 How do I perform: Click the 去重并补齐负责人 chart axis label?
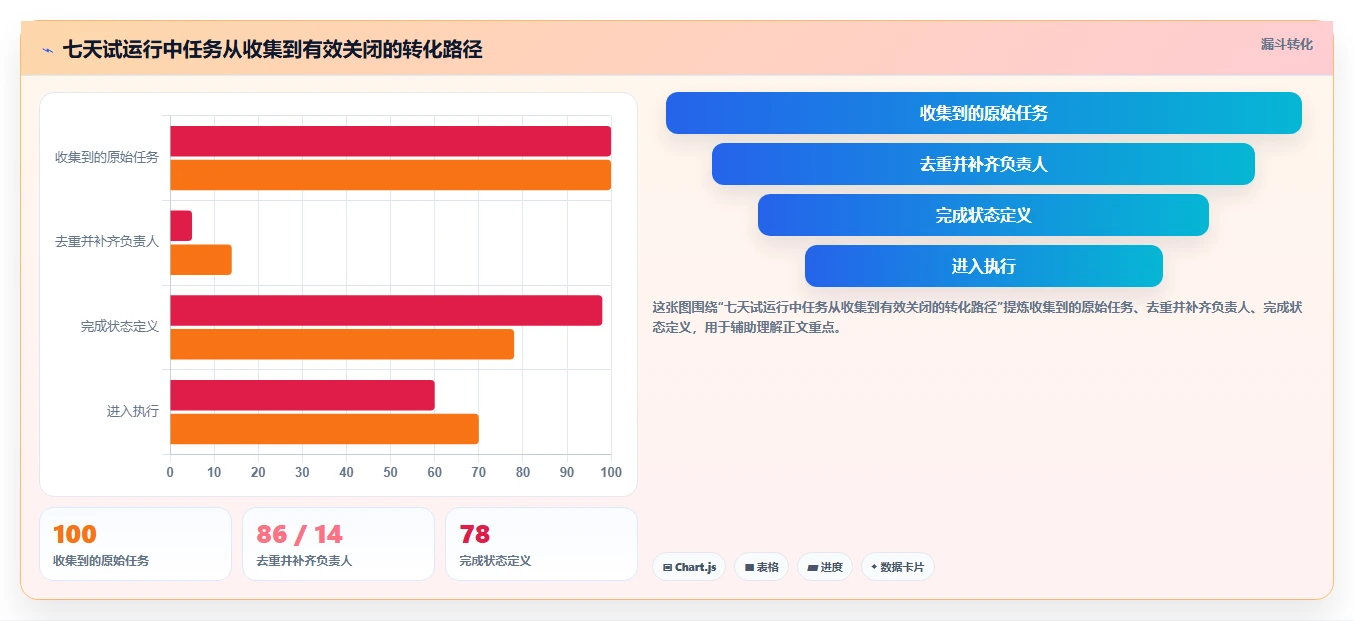click(x=107, y=242)
